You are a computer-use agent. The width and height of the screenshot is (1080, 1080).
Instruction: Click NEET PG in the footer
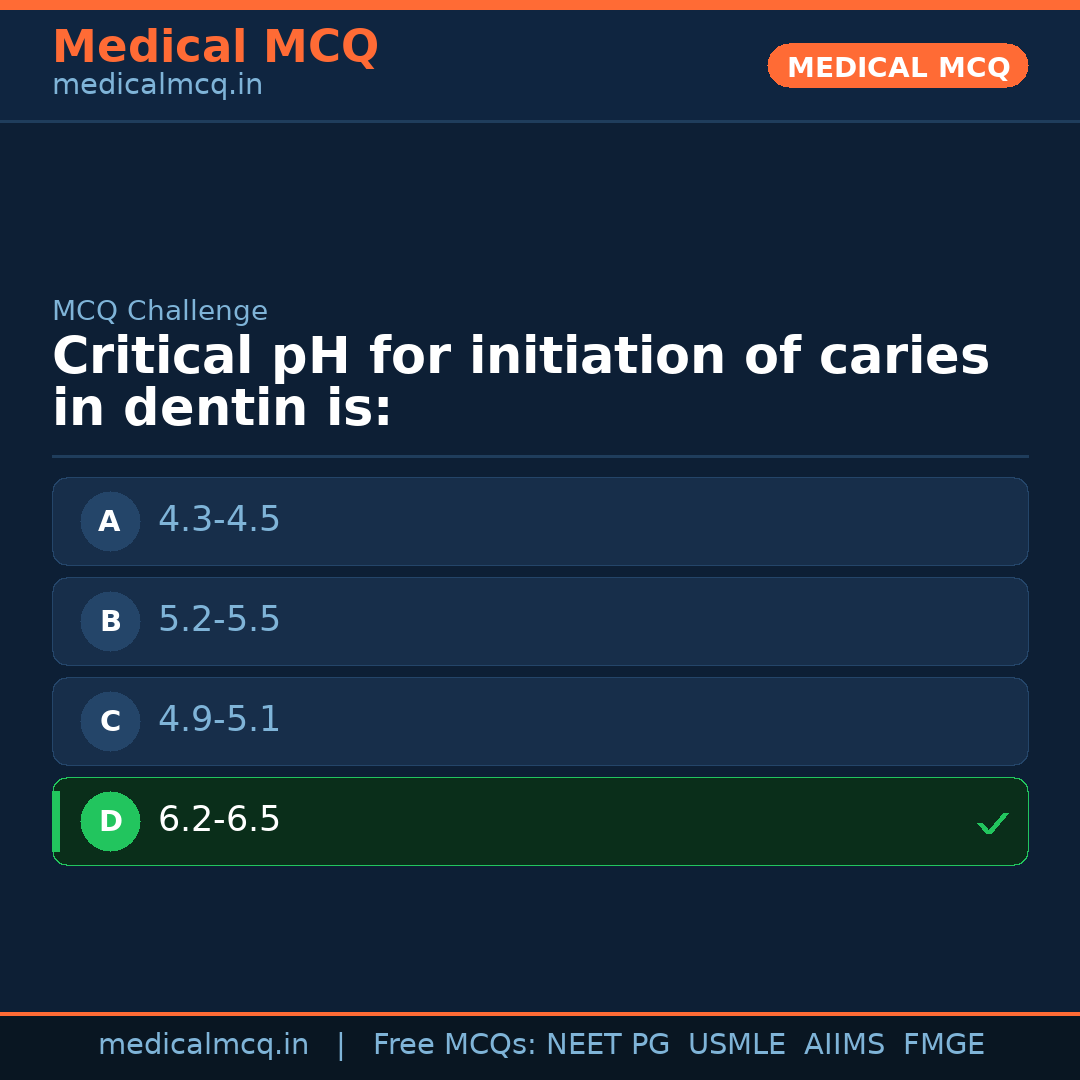(x=608, y=1045)
